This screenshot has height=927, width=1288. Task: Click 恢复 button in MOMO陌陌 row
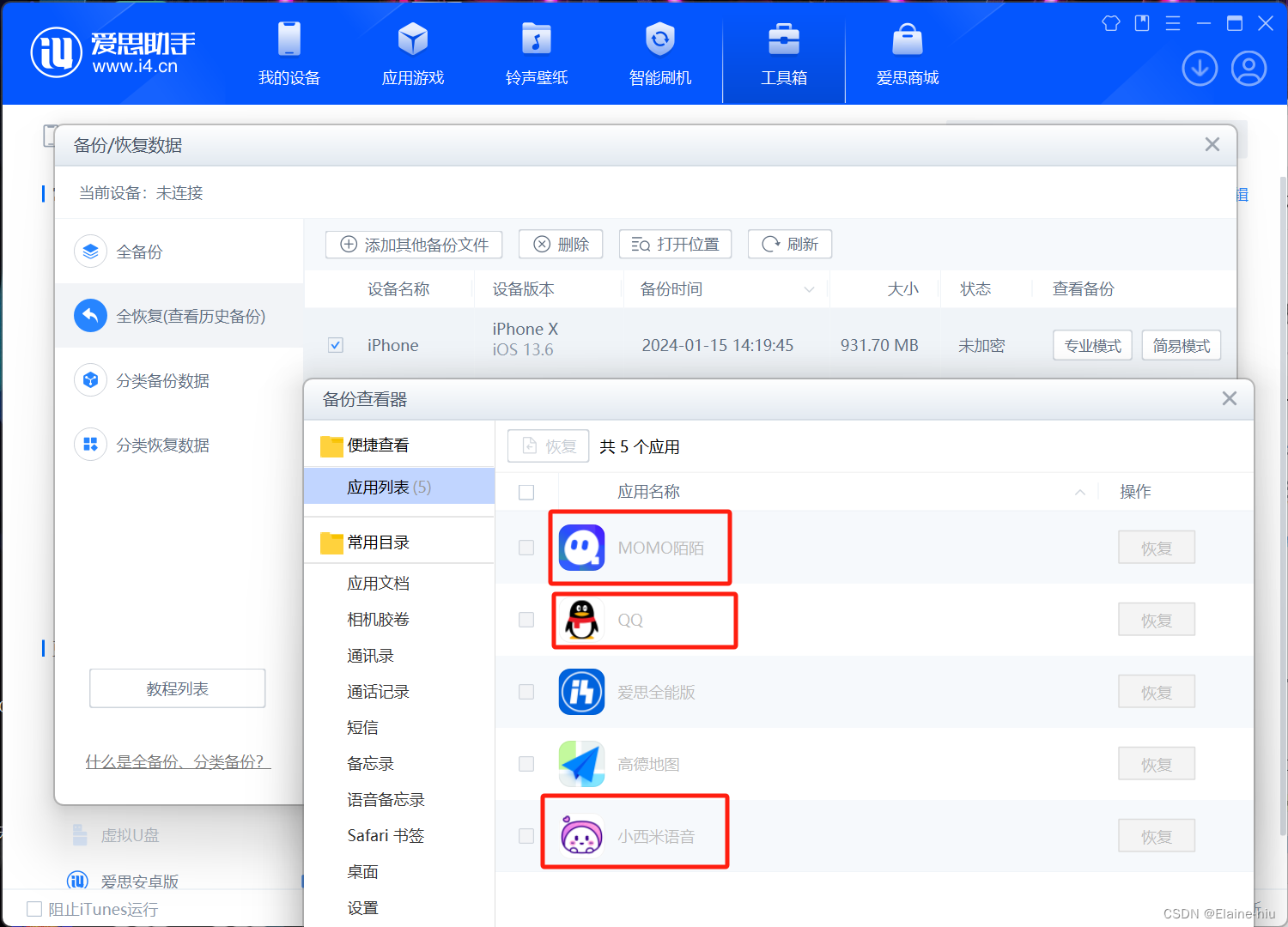click(1157, 548)
